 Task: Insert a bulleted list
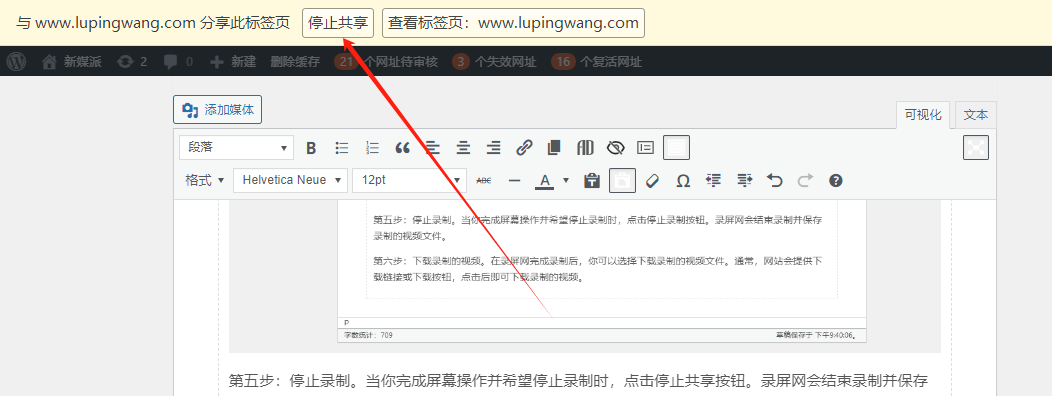tap(342, 148)
